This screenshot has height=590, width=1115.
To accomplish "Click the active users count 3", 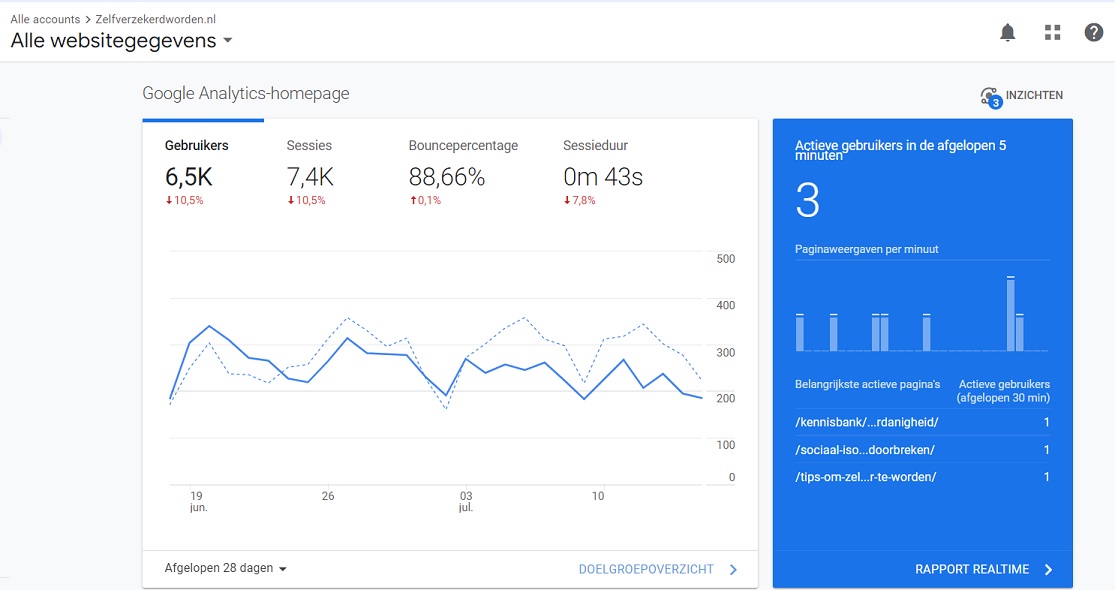I will tap(807, 200).
